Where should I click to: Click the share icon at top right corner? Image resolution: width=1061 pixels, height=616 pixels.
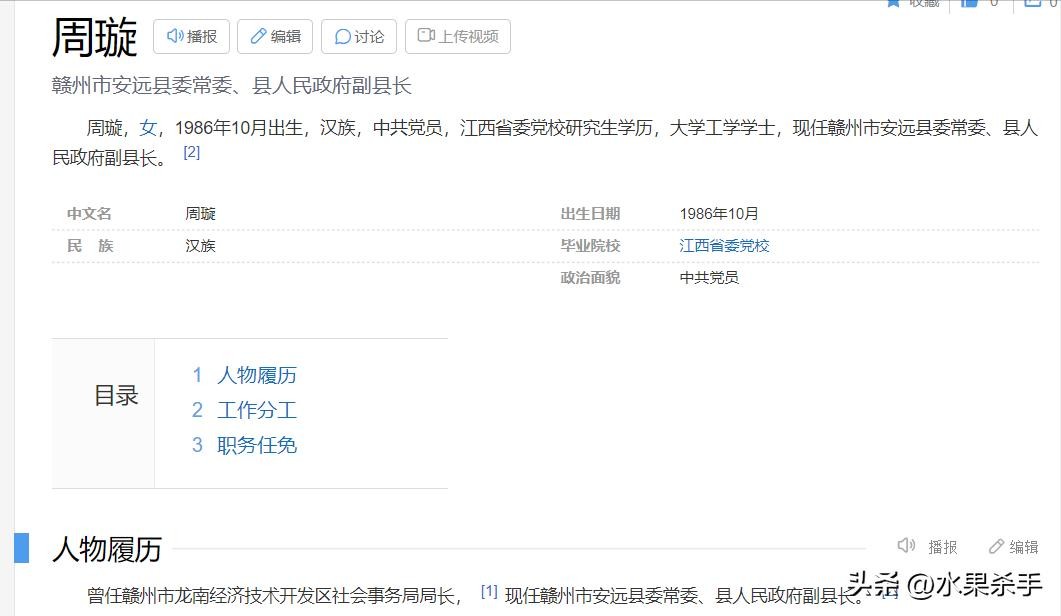coord(1033,3)
